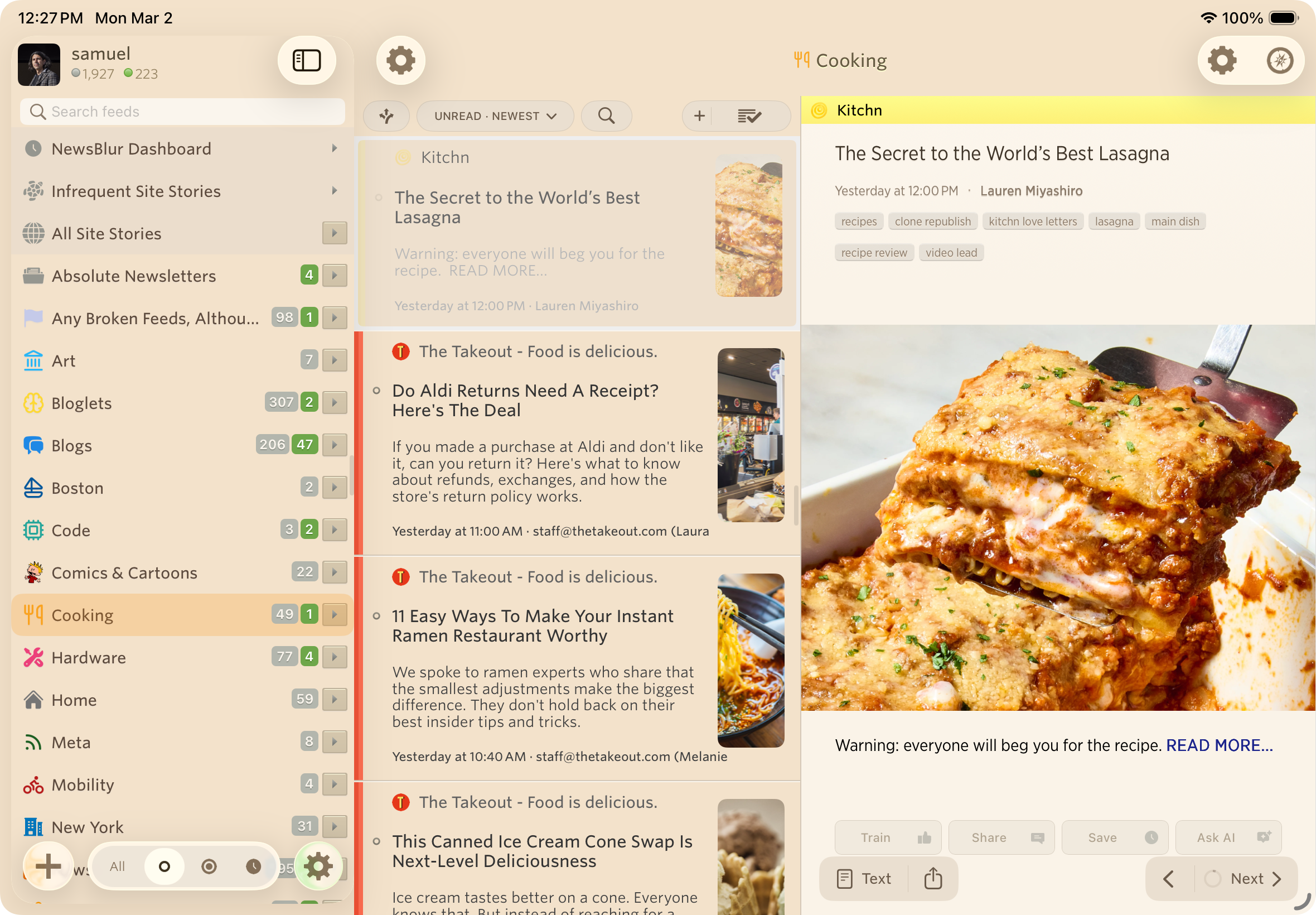Click the story list search magnifier
Screen dimensions: 1316x915
pyautogui.click(x=606, y=117)
